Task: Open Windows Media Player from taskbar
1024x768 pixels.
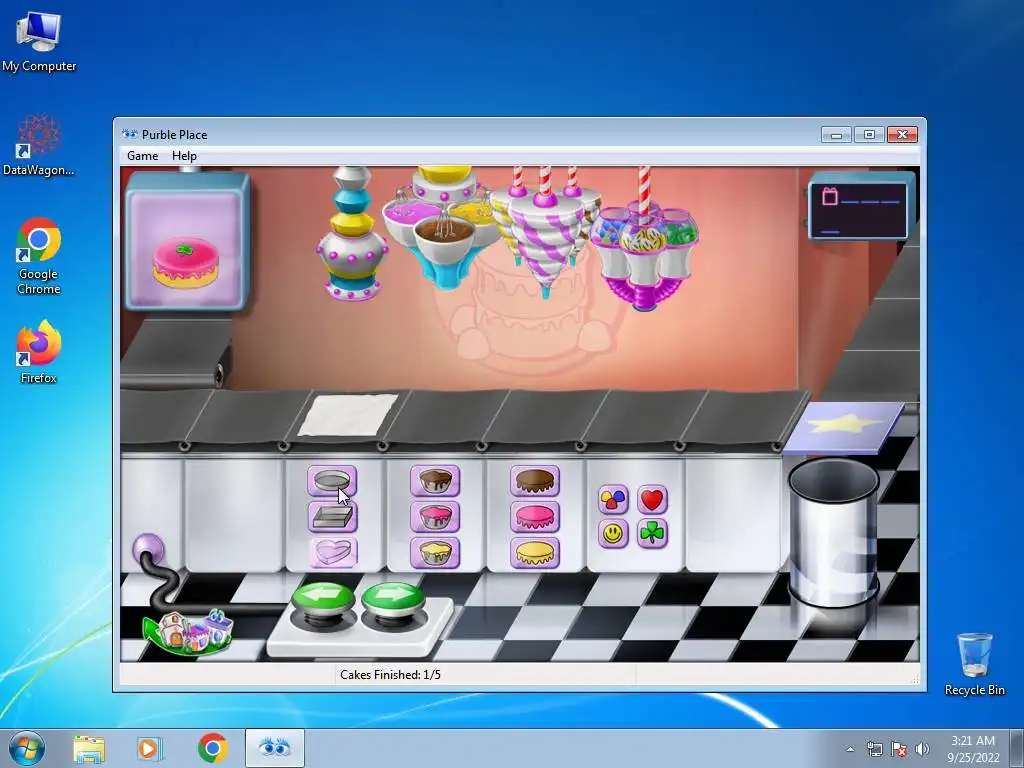Action: pos(150,749)
